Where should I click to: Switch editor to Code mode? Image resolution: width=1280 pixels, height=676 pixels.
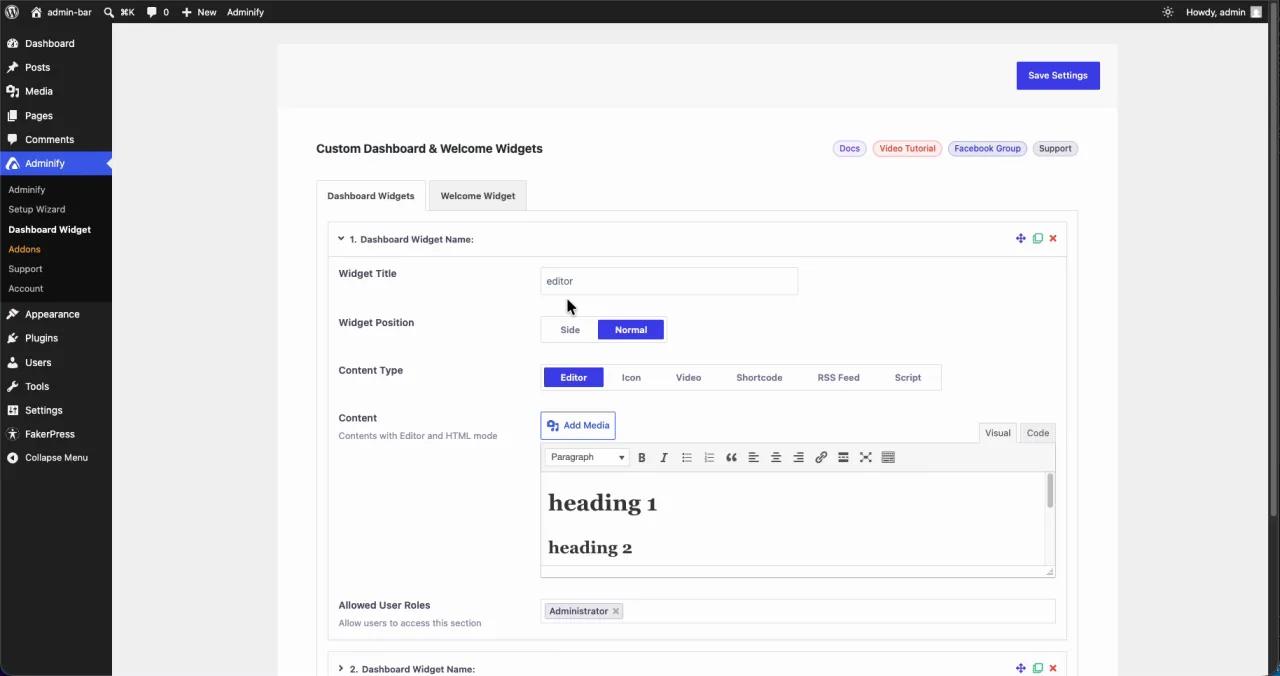tap(1037, 433)
